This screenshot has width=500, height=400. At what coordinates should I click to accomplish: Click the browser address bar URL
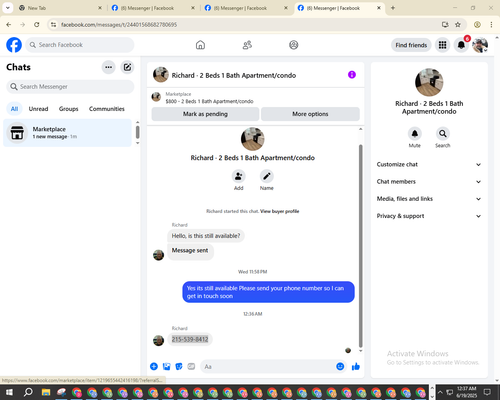click(119, 25)
